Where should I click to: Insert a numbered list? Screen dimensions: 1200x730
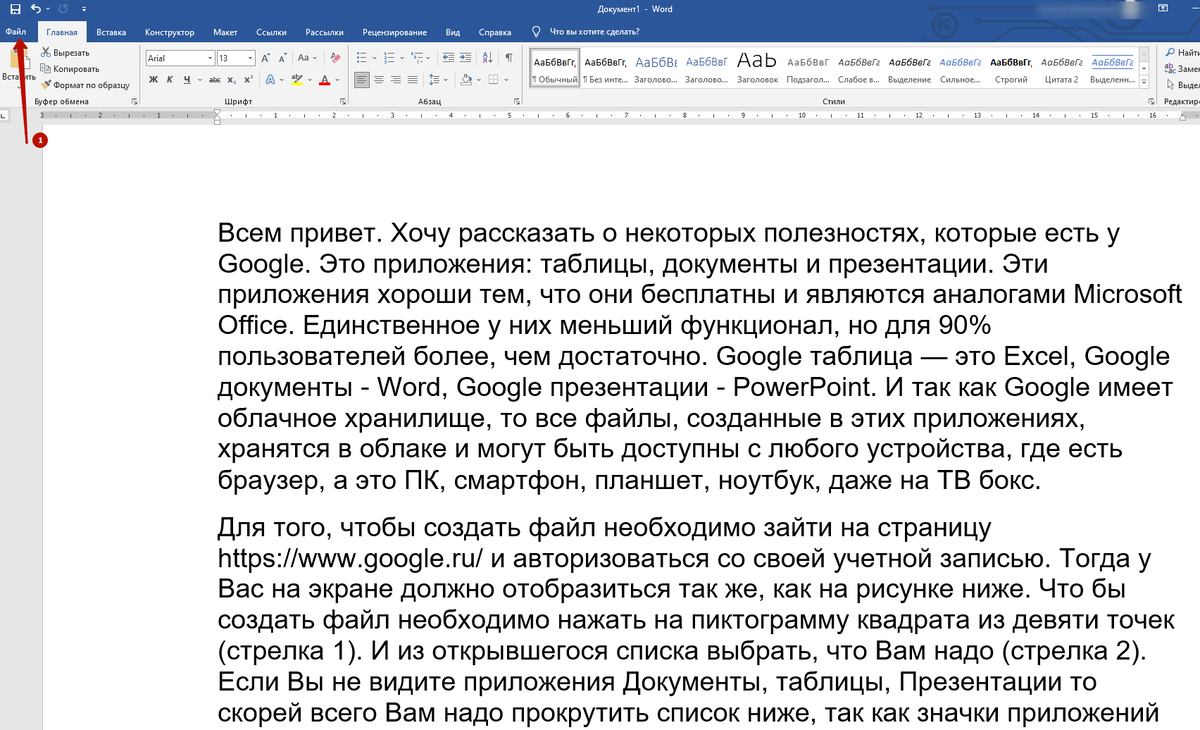point(388,58)
